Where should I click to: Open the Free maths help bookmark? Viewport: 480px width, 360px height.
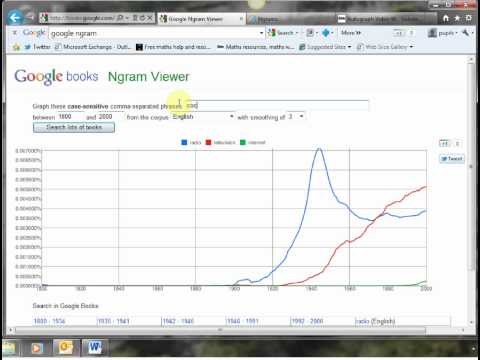(173, 47)
